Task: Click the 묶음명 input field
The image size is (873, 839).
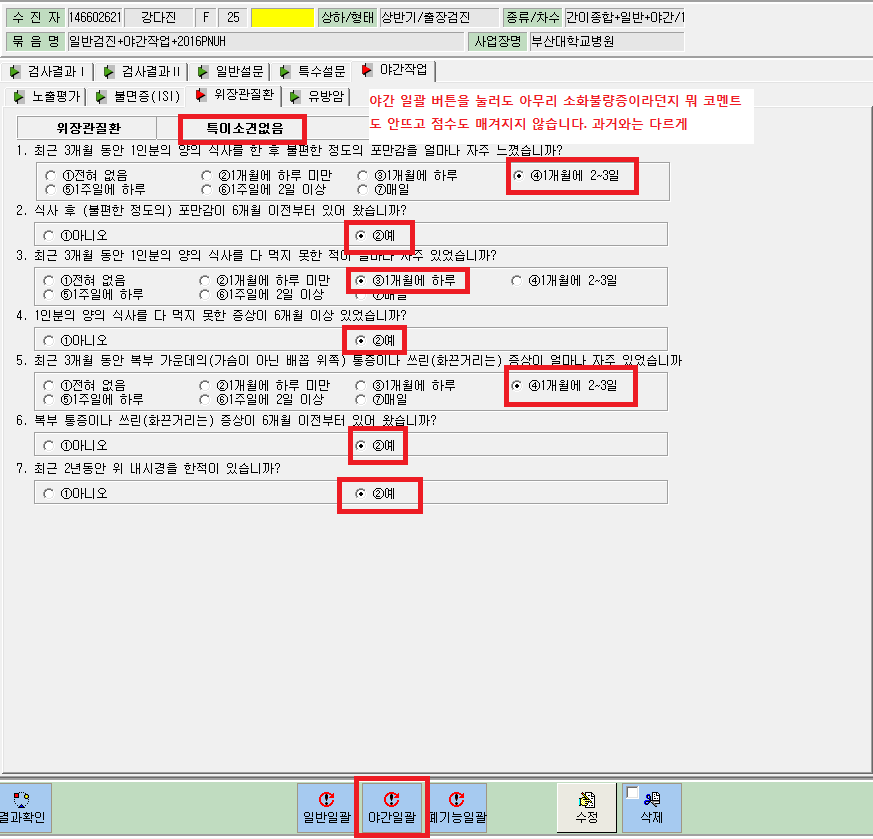Action: 265,42
